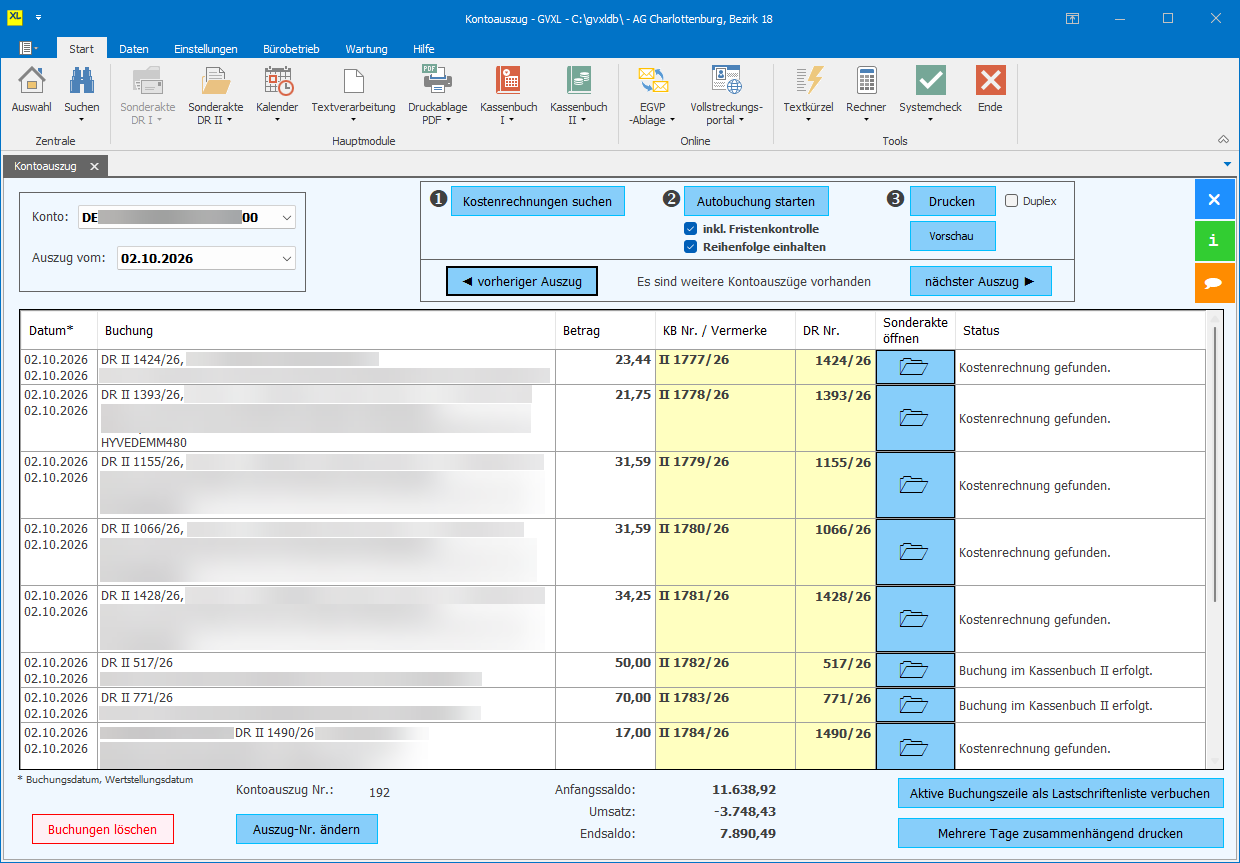Click Buchungen löschen button
The image size is (1240, 863).
102,829
